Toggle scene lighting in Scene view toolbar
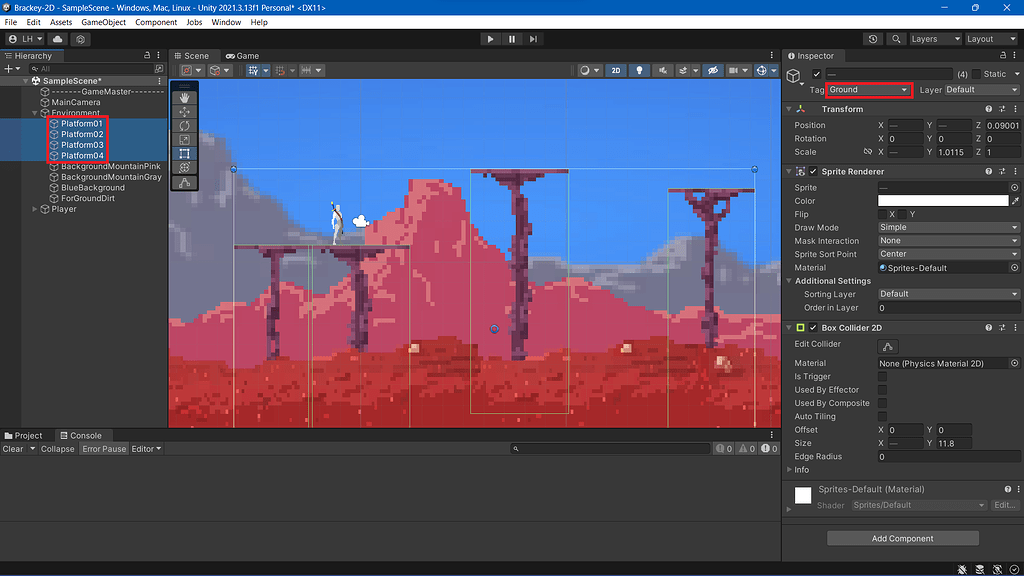 (639, 70)
